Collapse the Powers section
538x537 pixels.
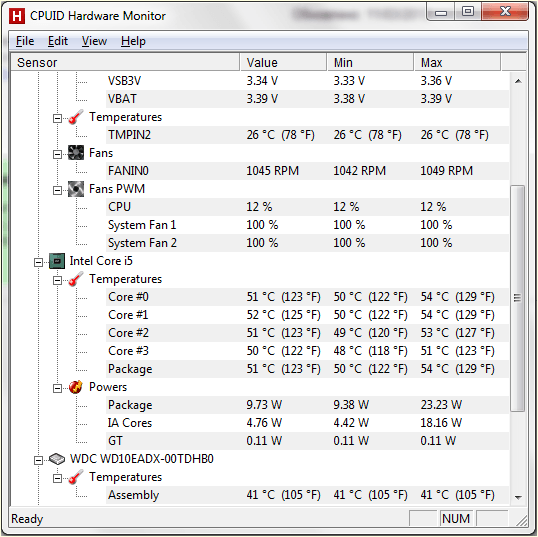[57, 388]
